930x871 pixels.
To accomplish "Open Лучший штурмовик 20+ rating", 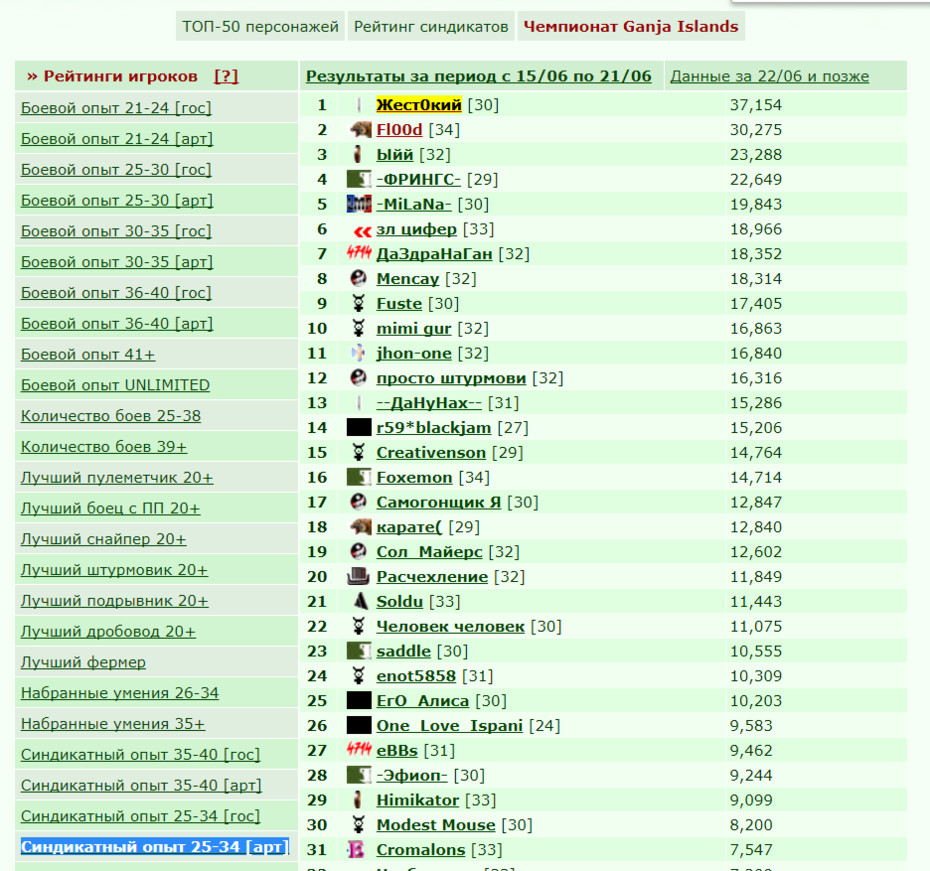I will pyautogui.click(x=114, y=570).
